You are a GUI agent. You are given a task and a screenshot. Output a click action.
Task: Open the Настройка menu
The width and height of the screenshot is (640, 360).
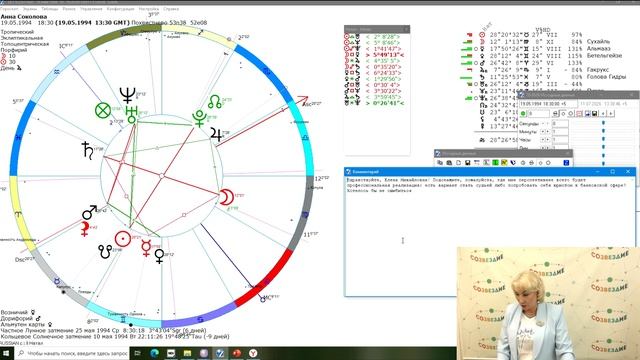(x=149, y=9)
